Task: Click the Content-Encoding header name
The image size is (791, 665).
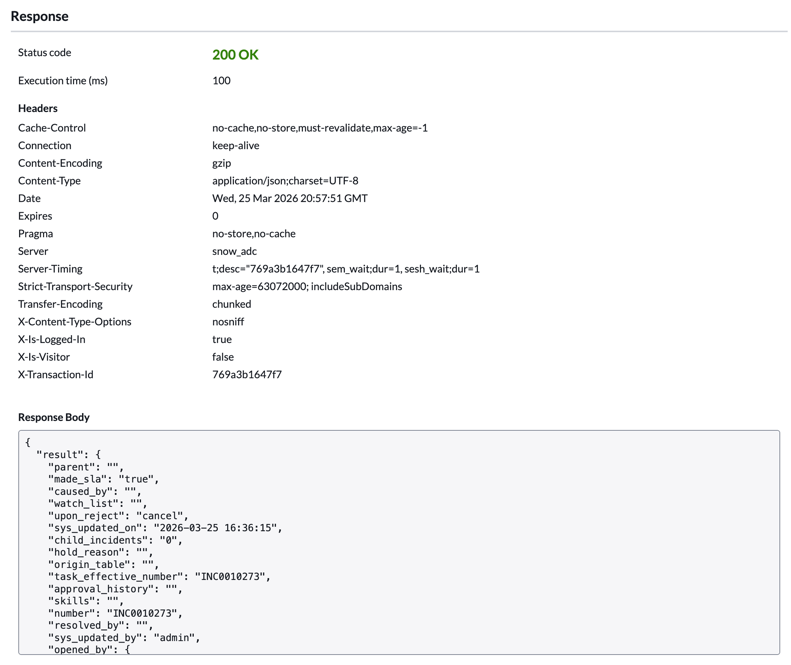Action: tap(60, 163)
